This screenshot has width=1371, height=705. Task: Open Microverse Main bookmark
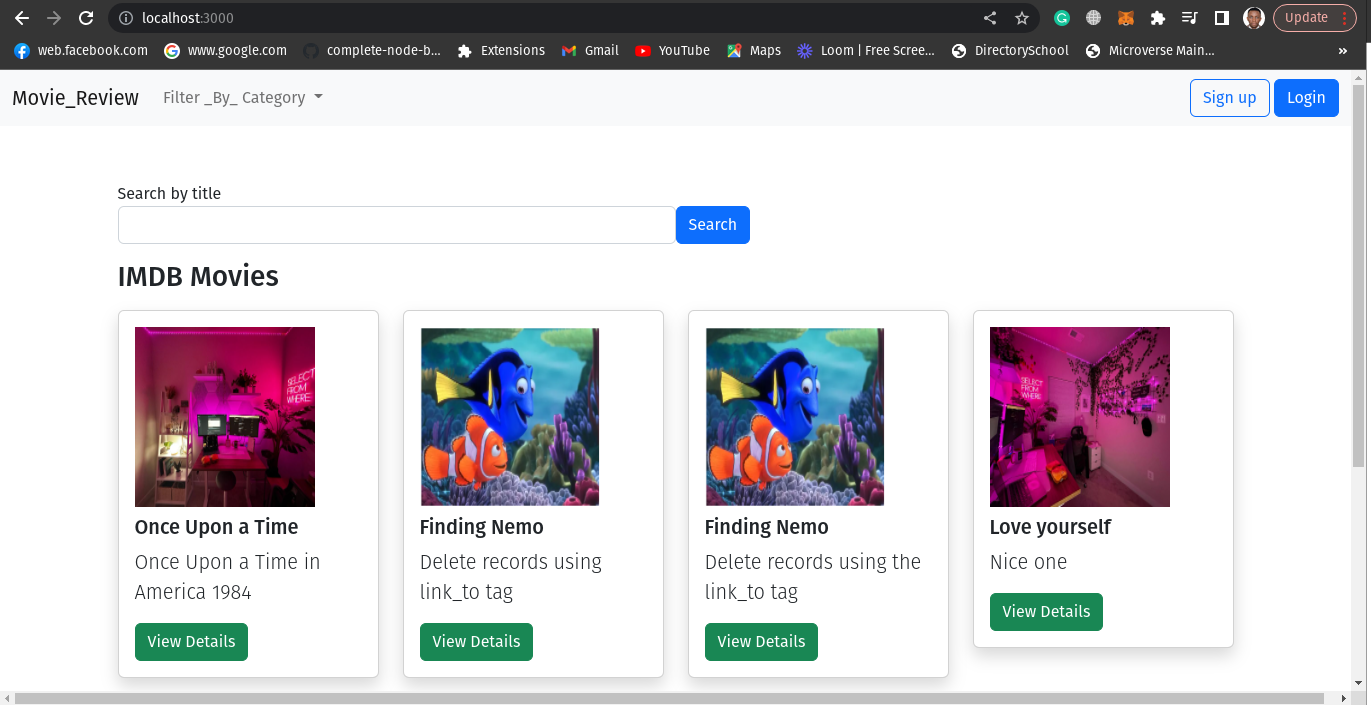[x=1150, y=50]
